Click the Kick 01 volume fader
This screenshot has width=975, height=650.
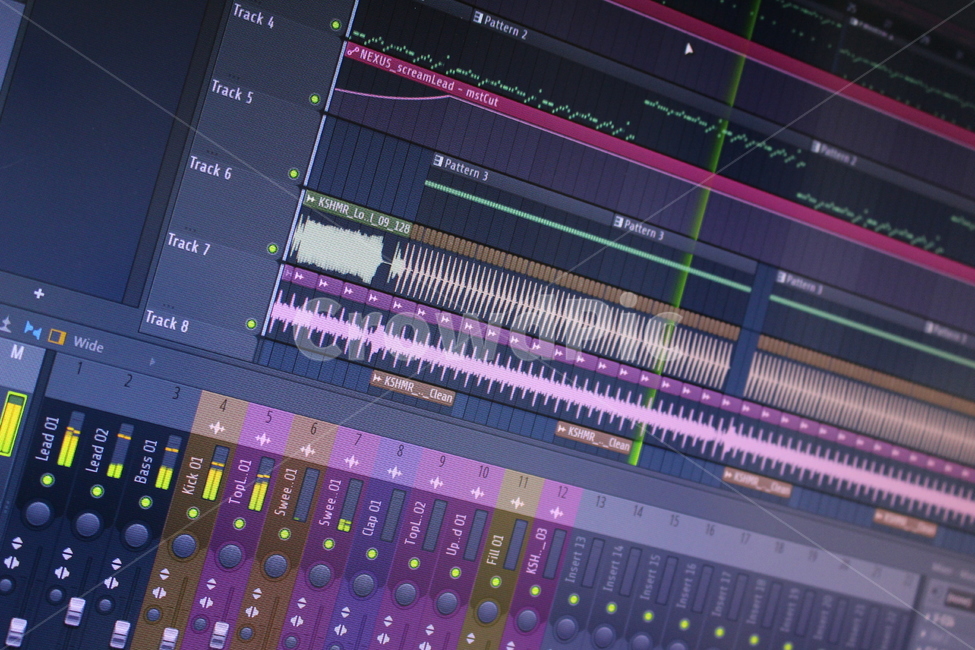tap(169, 638)
